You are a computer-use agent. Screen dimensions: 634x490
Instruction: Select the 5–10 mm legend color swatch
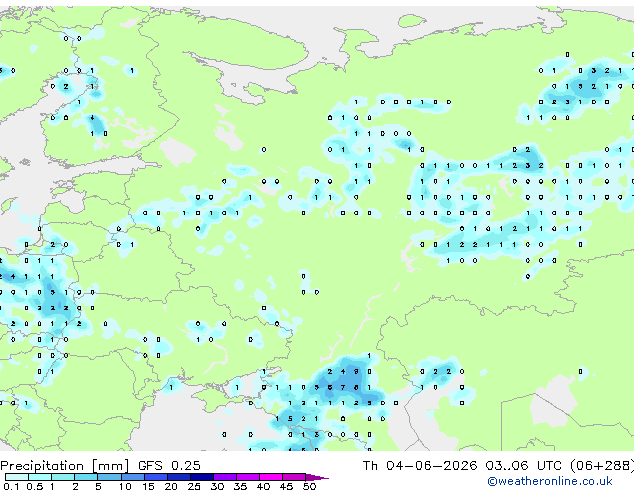(x=109, y=477)
